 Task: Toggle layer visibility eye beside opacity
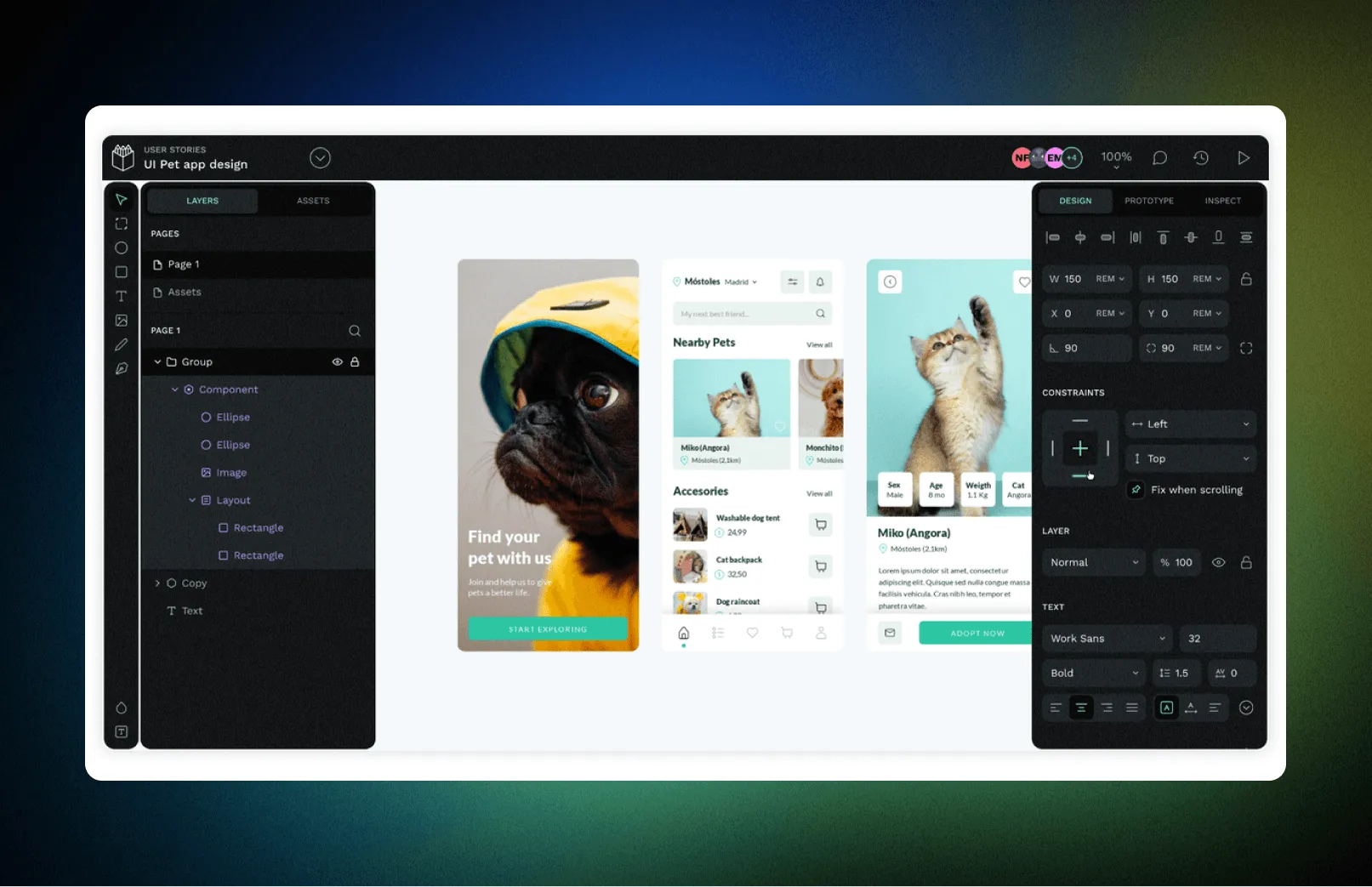coord(1218,563)
